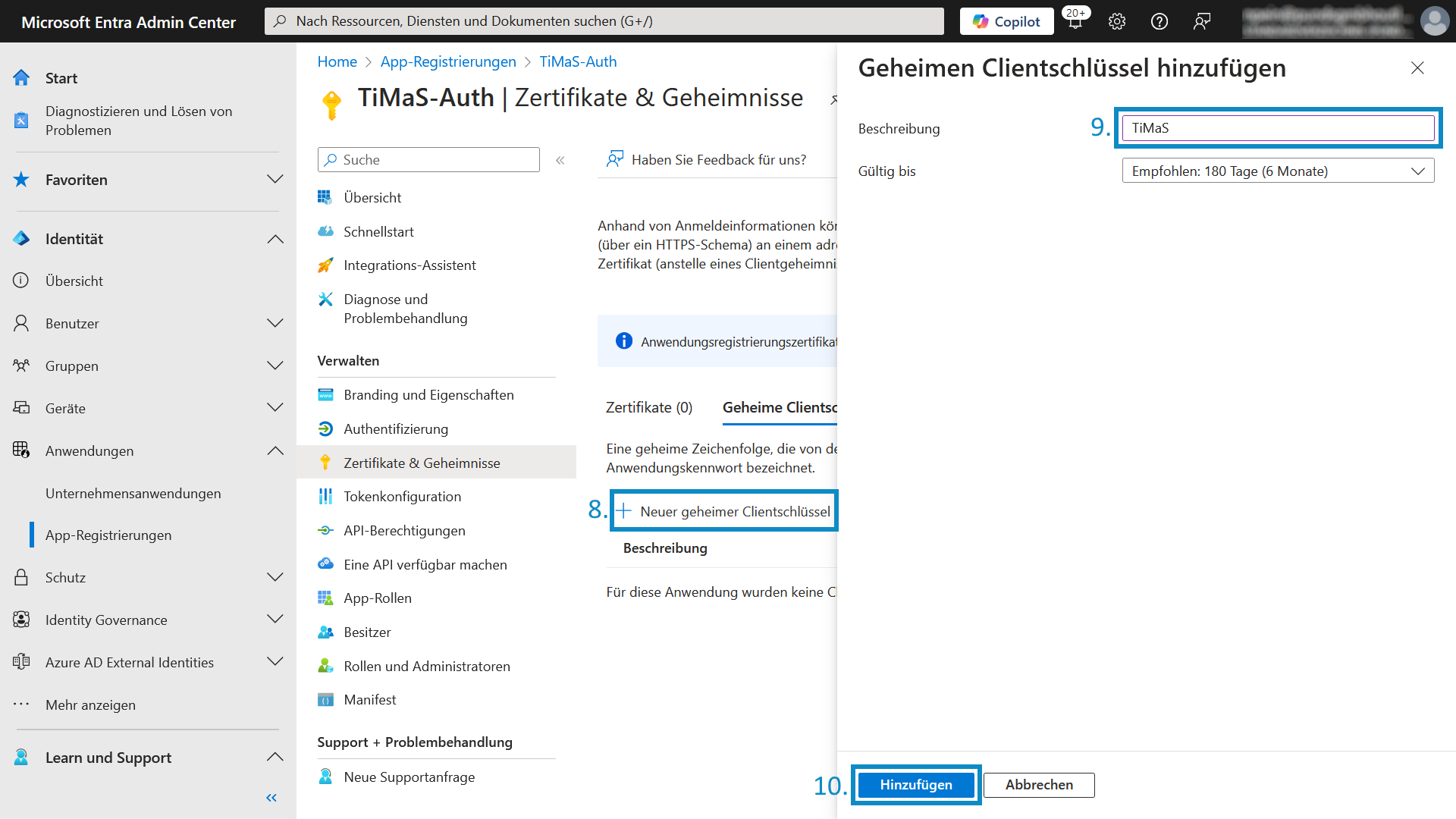Click the Schnellstart cloud icon
The width and height of the screenshot is (1456, 819).
coord(326,232)
